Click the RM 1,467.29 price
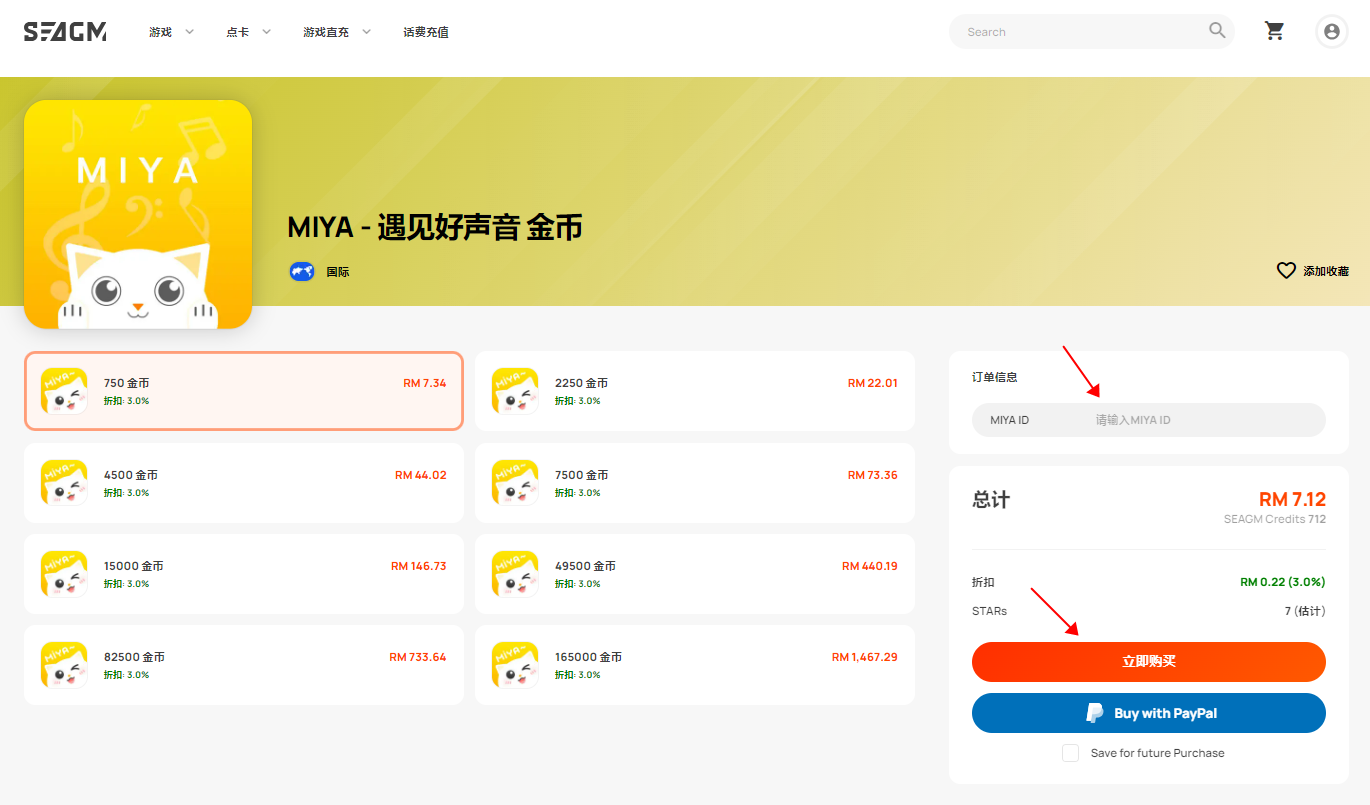 click(x=865, y=657)
